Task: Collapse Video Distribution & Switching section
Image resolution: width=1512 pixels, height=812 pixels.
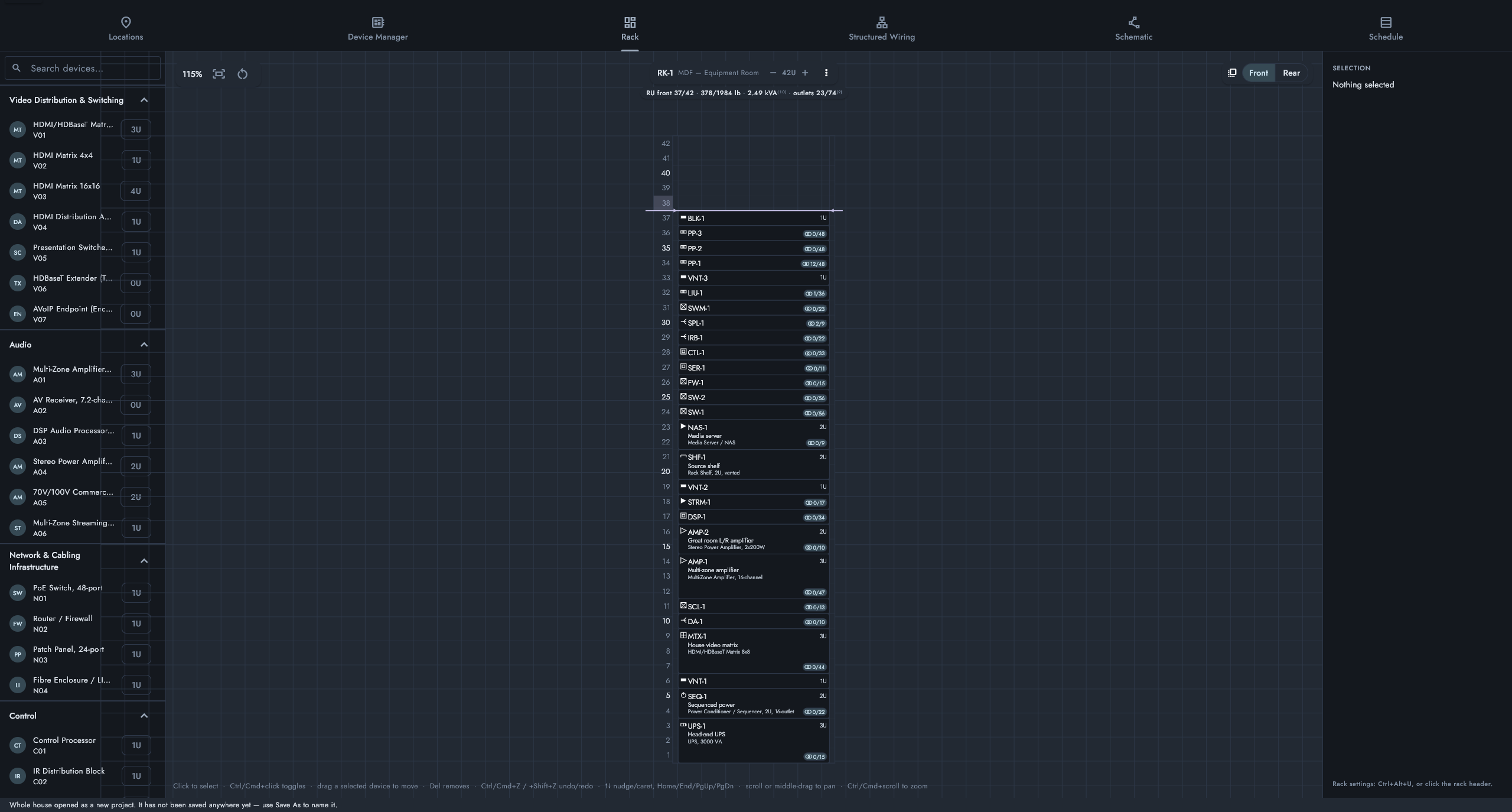Action: coord(144,100)
